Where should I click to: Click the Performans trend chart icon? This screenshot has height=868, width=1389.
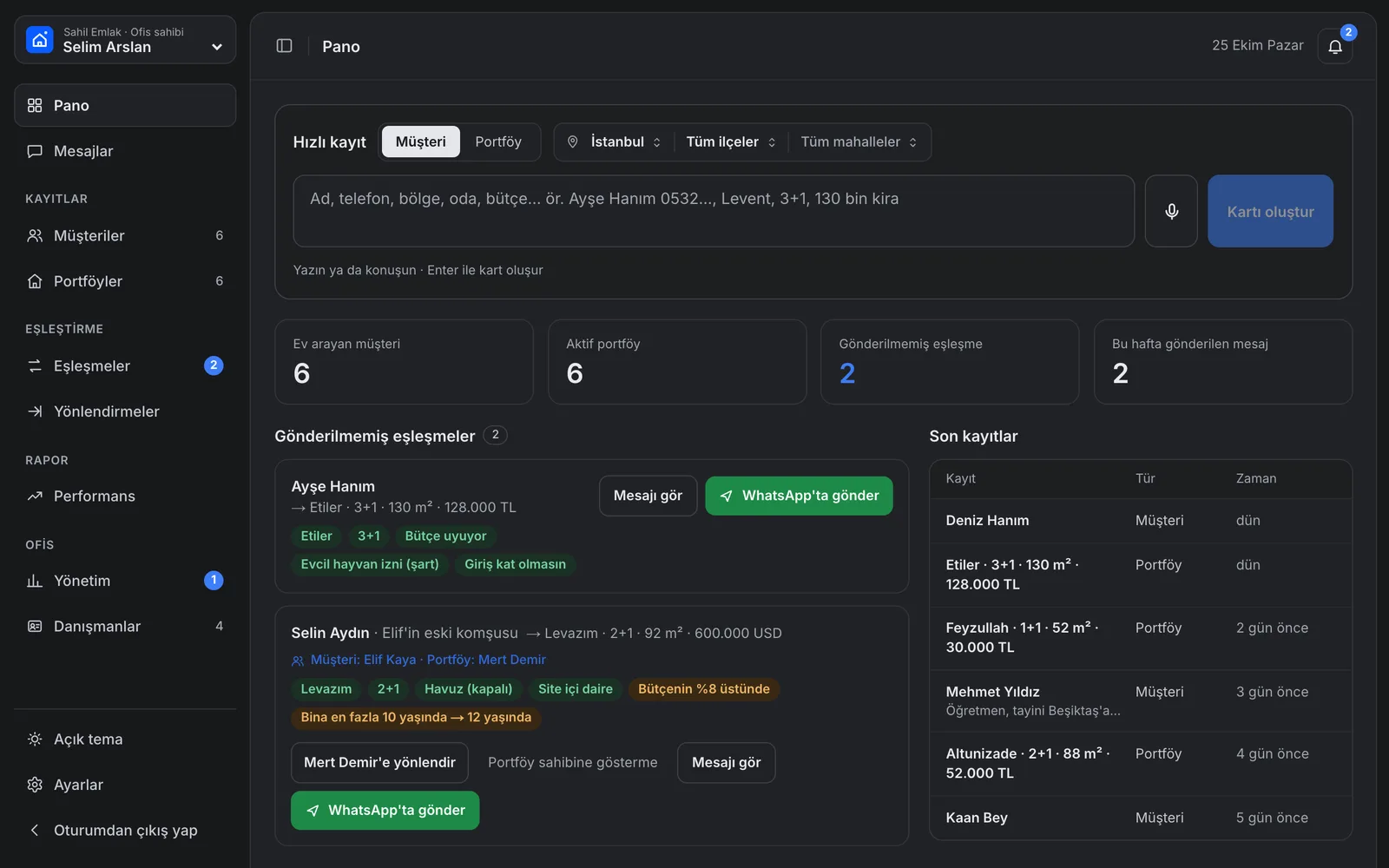click(x=35, y=496)
